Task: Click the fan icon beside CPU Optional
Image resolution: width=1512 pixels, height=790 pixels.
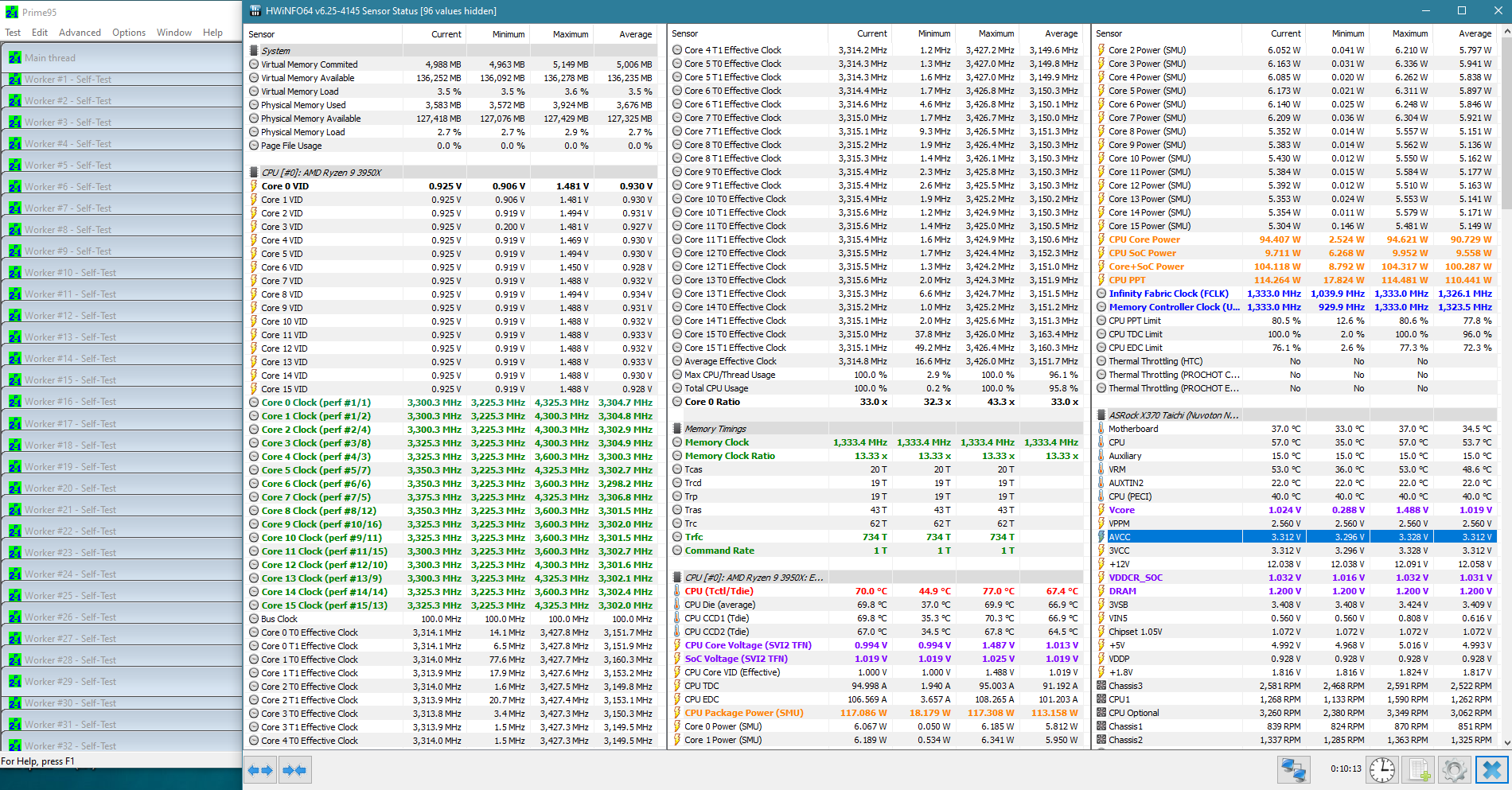Action: 1101,713
